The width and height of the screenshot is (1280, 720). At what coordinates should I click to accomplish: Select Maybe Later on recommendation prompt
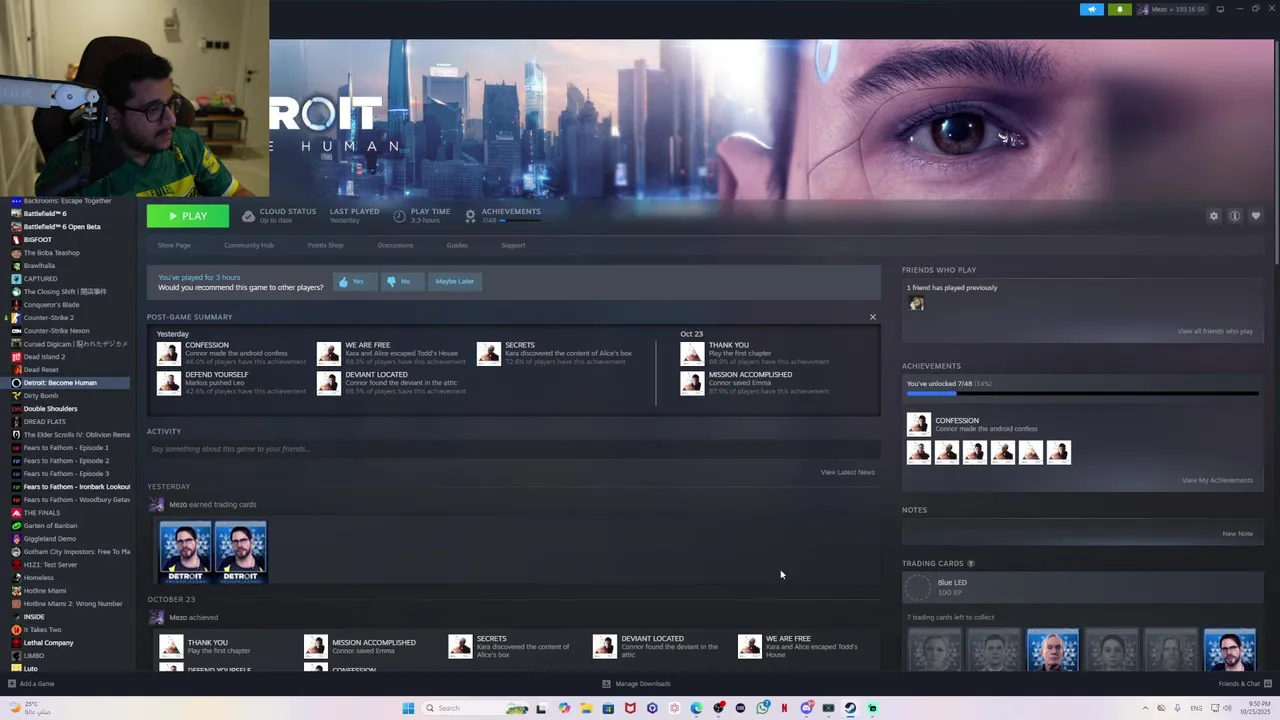coord(454,282)
